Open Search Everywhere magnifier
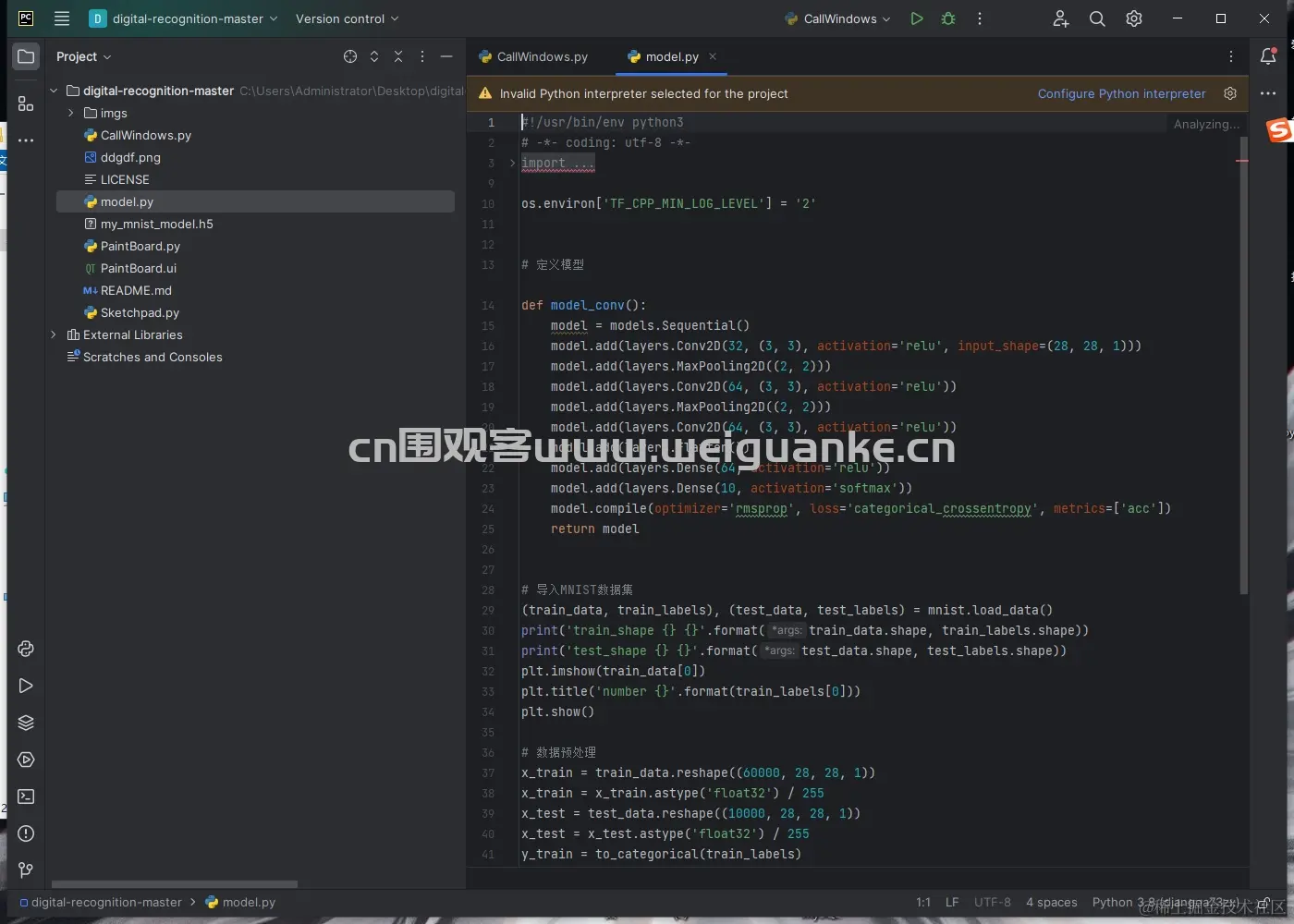 click(x=1097, y=18)
